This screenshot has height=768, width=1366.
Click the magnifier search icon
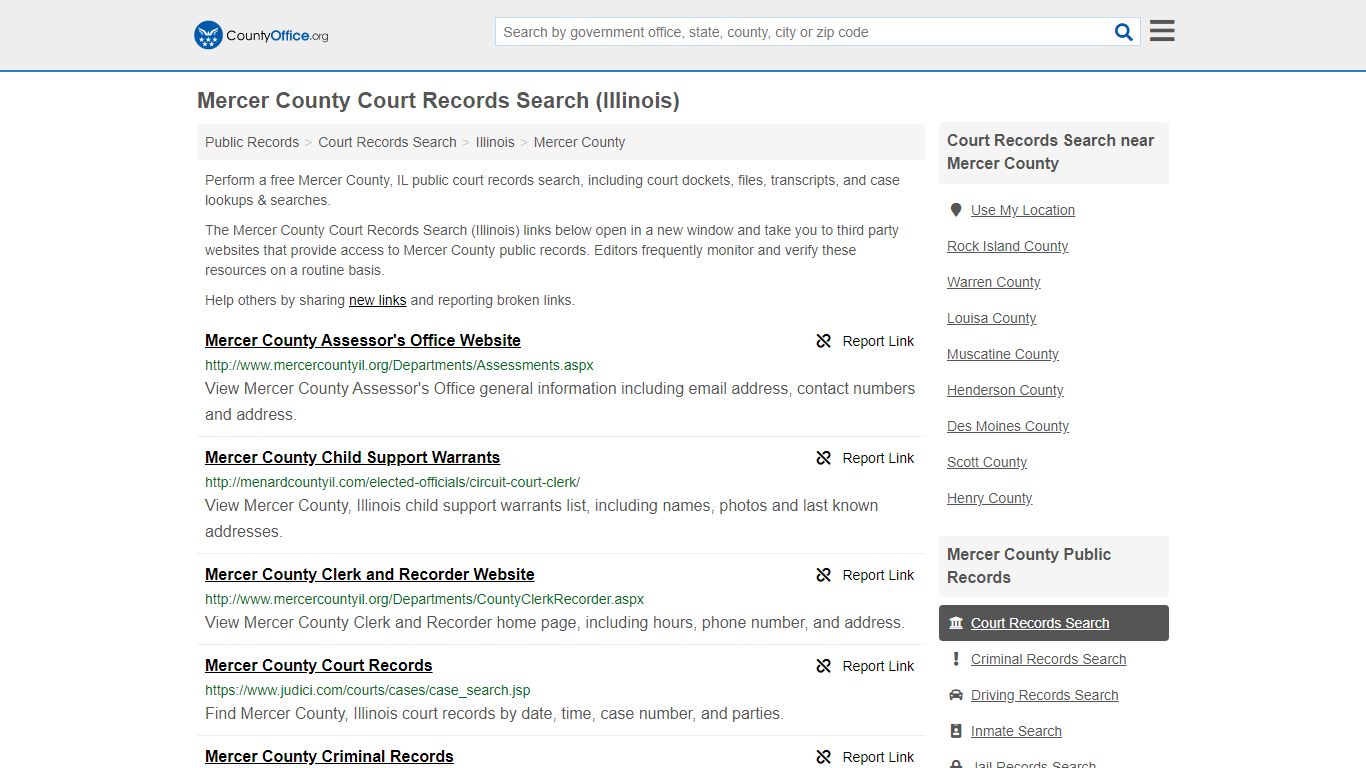[1124, 32]
